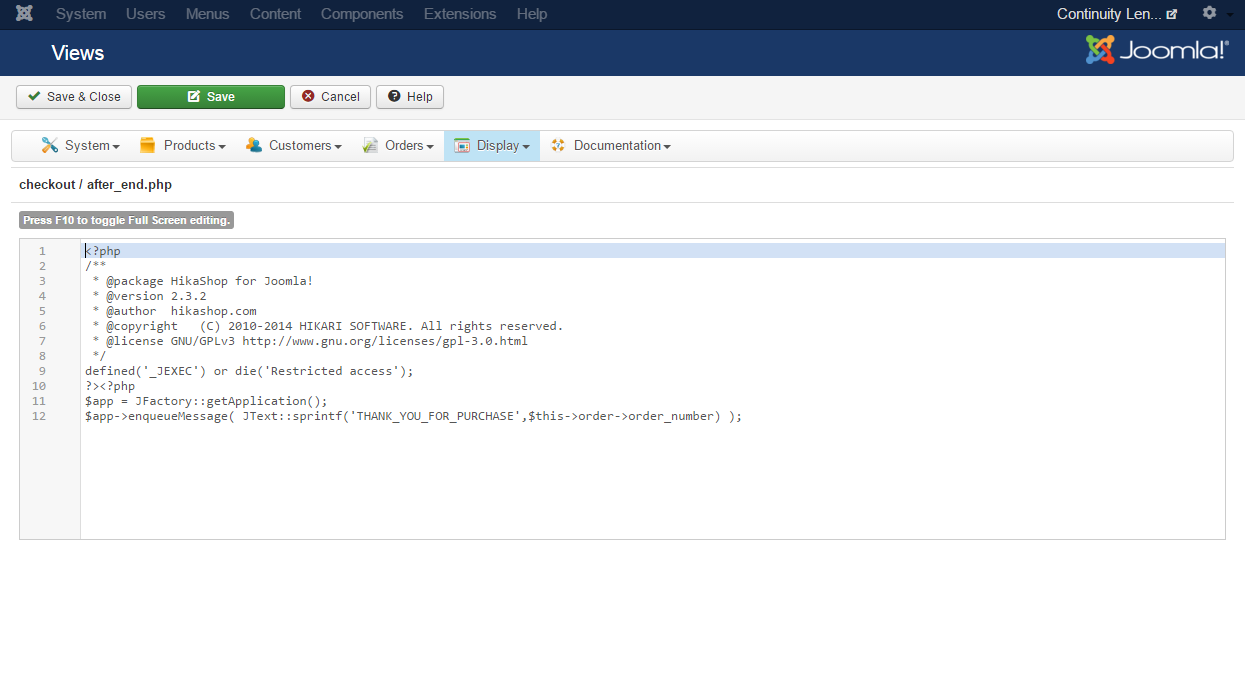Click the System wrench icon in HikaShop menu
This screenshot has height=677, width=1245.
(x=50, y=145)
